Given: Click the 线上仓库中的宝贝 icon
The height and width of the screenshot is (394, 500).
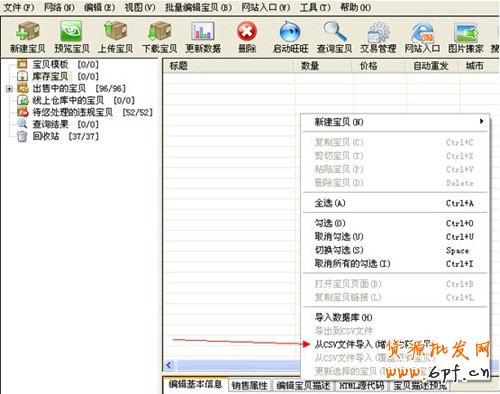Looking at the screenshot, I should click(23, 100).
